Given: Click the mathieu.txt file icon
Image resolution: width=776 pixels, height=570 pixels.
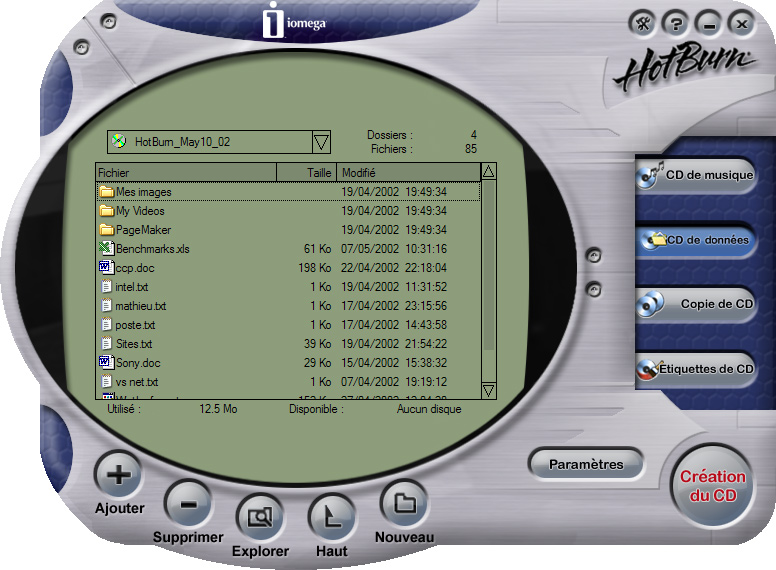Looking at the screenshot, I should click(x=106, y=306).
